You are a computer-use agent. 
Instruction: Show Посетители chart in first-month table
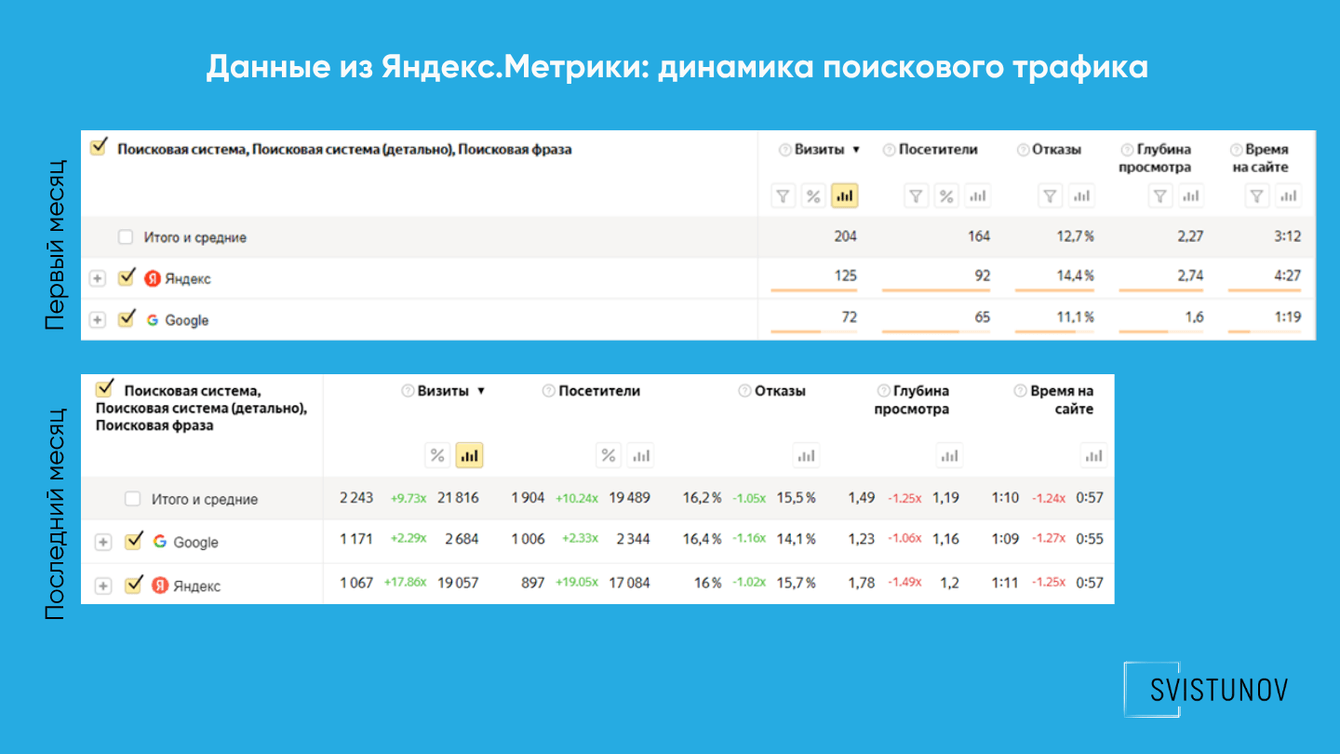tap(977, 196)
